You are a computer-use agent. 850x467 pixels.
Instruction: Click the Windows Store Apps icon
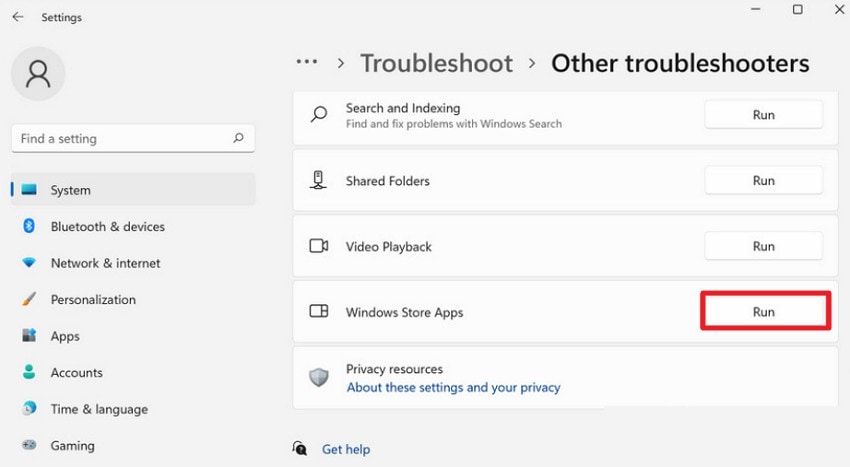[x=319, y=311]
